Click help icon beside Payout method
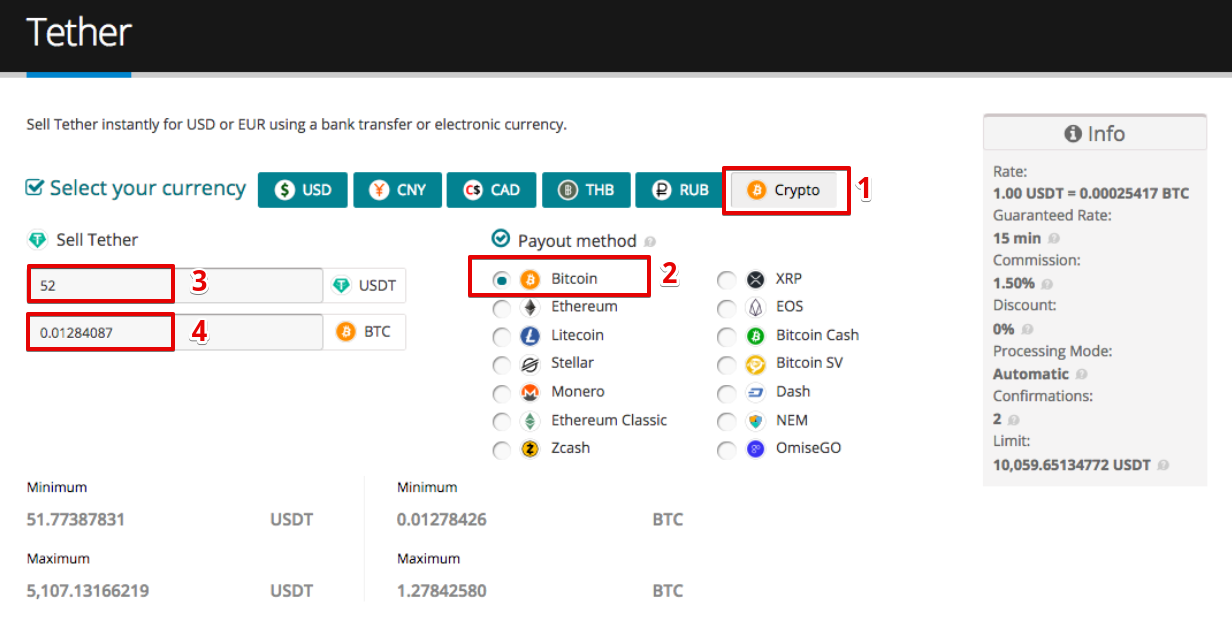 [x=650, y=242]
